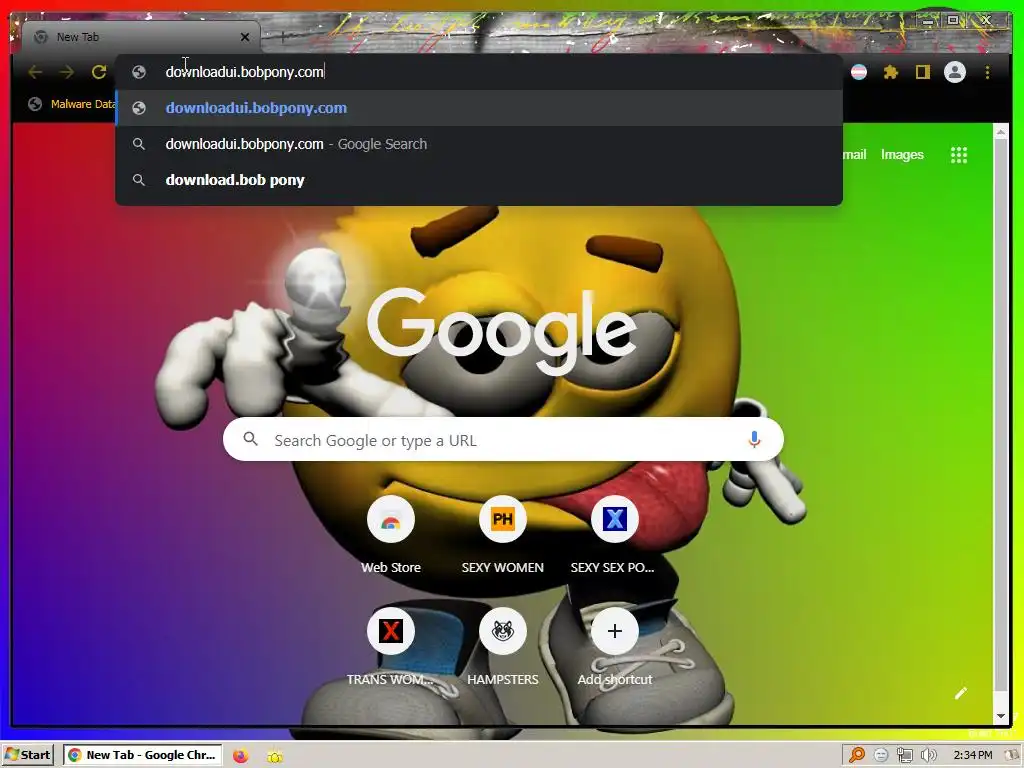This screenshot has height=768, width=1024.
Task: Open the magnifier tray icon
Action: click(x=856, y=756)
